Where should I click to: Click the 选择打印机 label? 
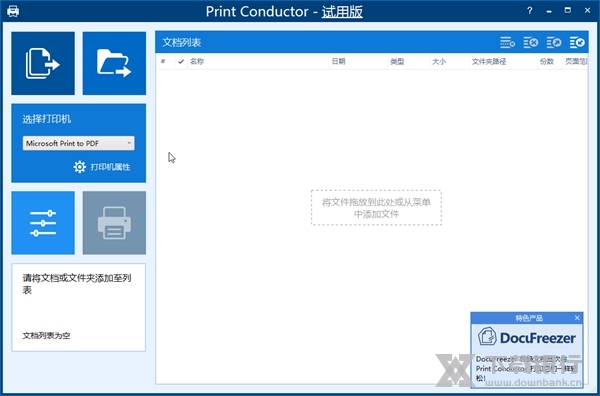point(46,119)
